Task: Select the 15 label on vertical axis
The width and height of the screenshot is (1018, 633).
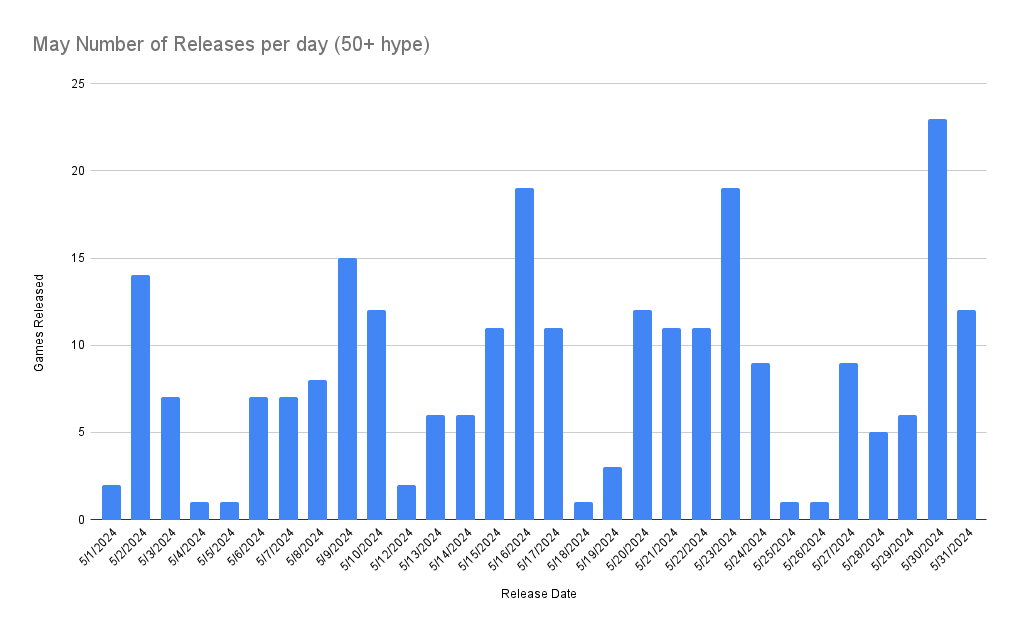Action: pos(77,258)
